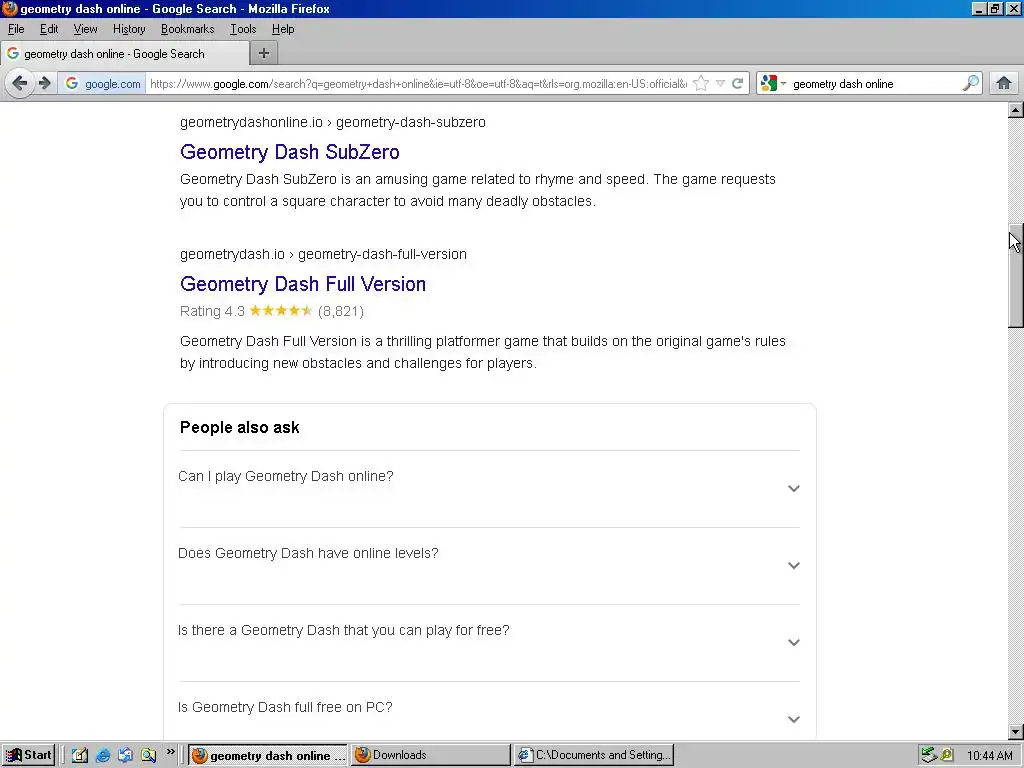Open the Tools menu
This screenshot has width=1024, height=768.
coord(243,29)
